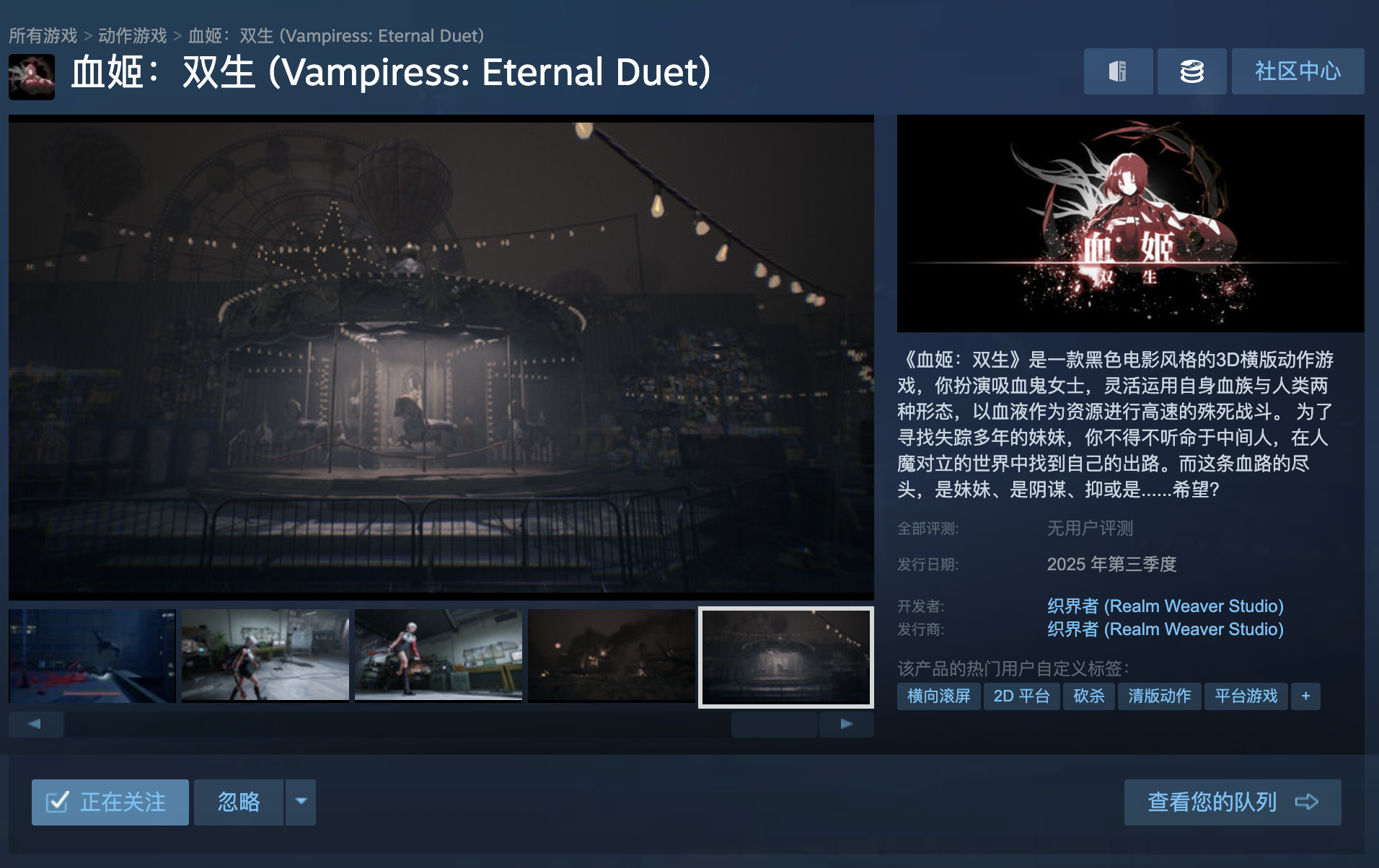Open the store documentation book icon

pyautogui.click(x=1118, y=71)
